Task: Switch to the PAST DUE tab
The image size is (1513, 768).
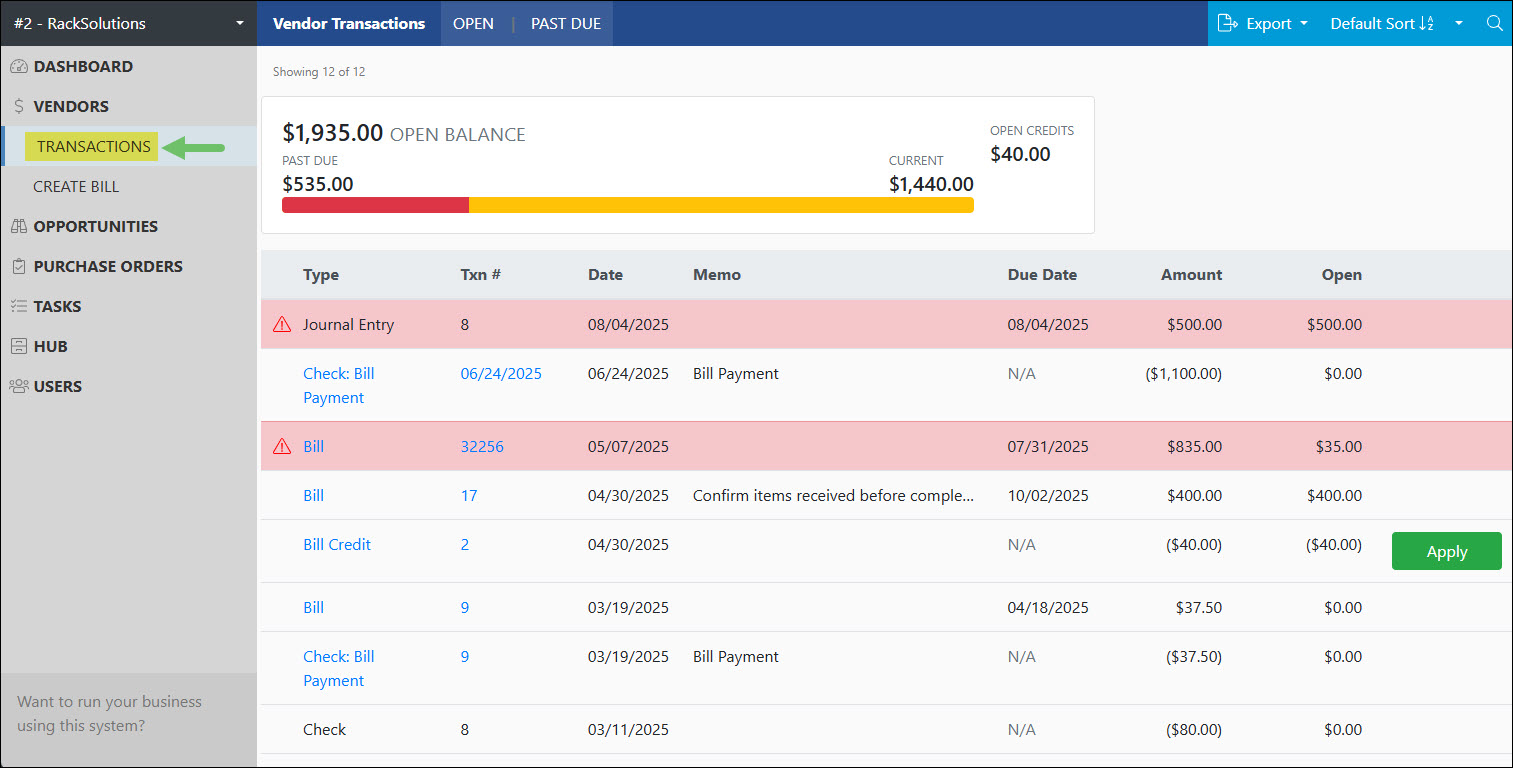Action: pos(565,23)
